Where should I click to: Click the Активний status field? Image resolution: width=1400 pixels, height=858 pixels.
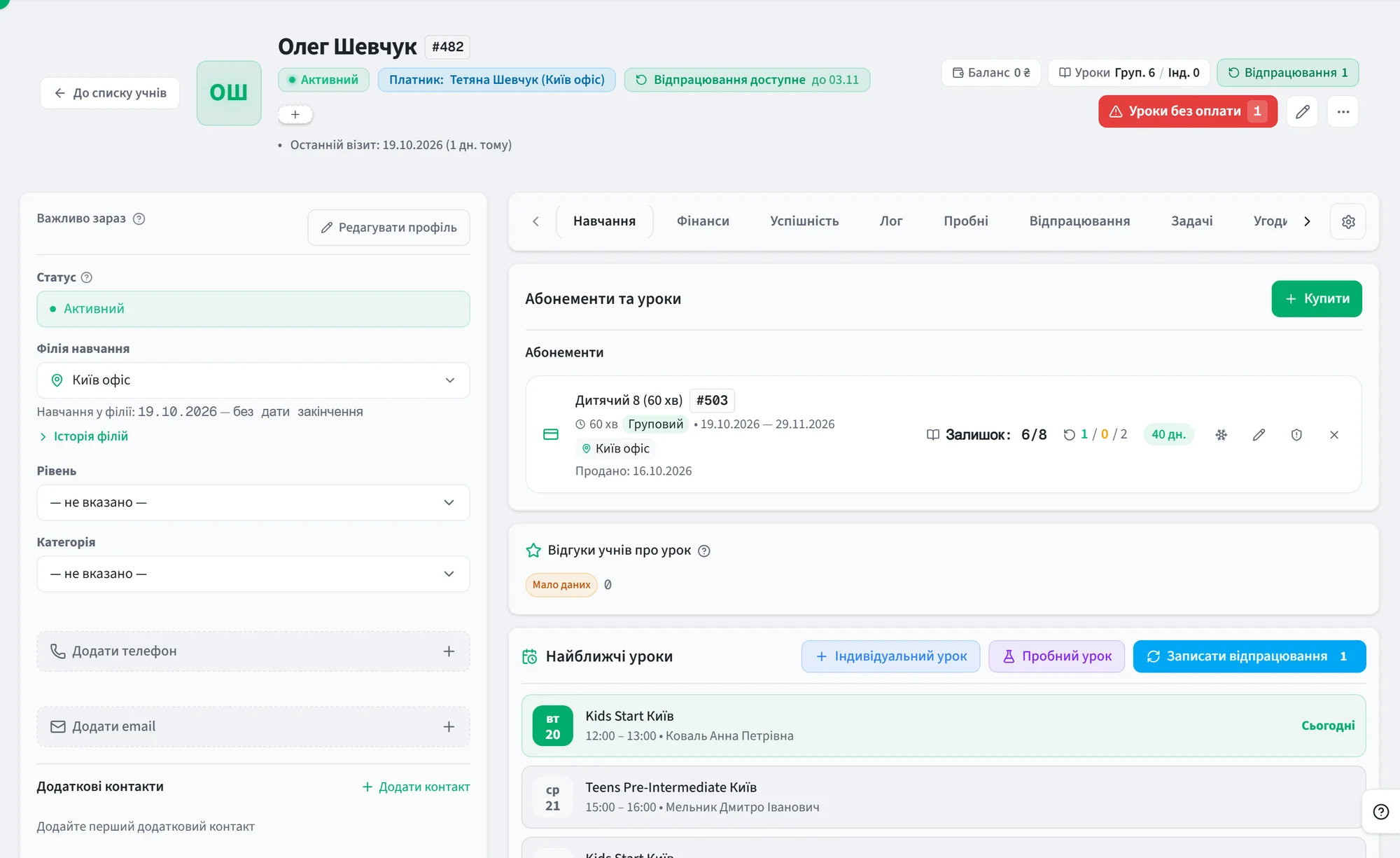253,309
